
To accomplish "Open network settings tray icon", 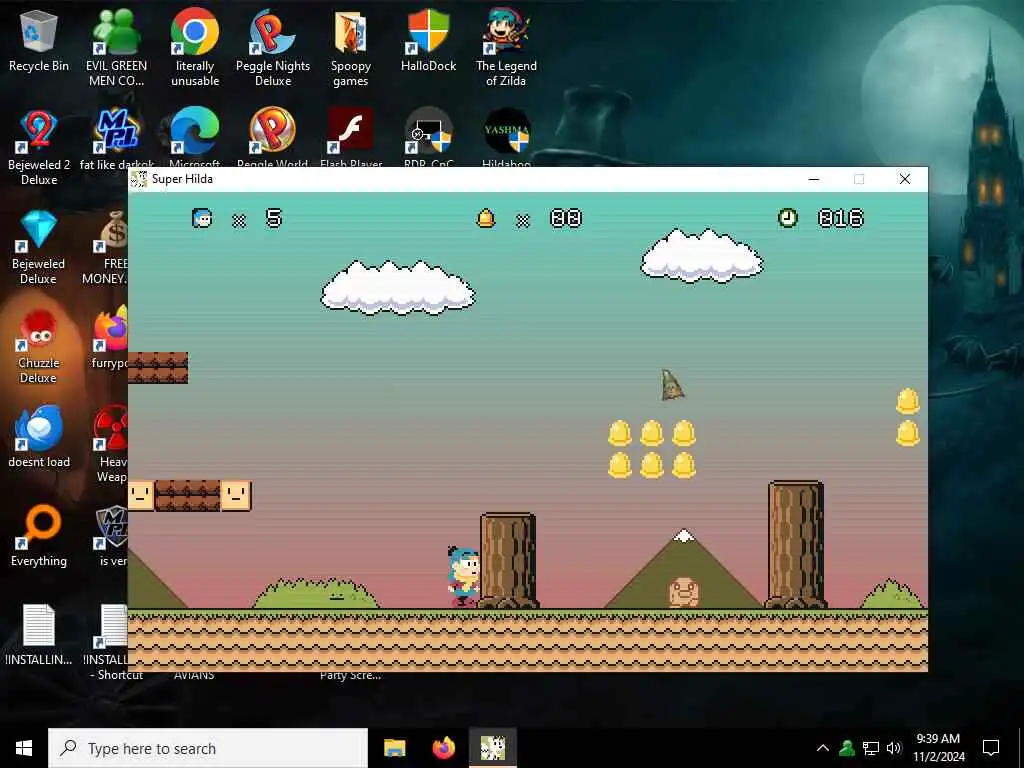I will [x=871, y=748].
